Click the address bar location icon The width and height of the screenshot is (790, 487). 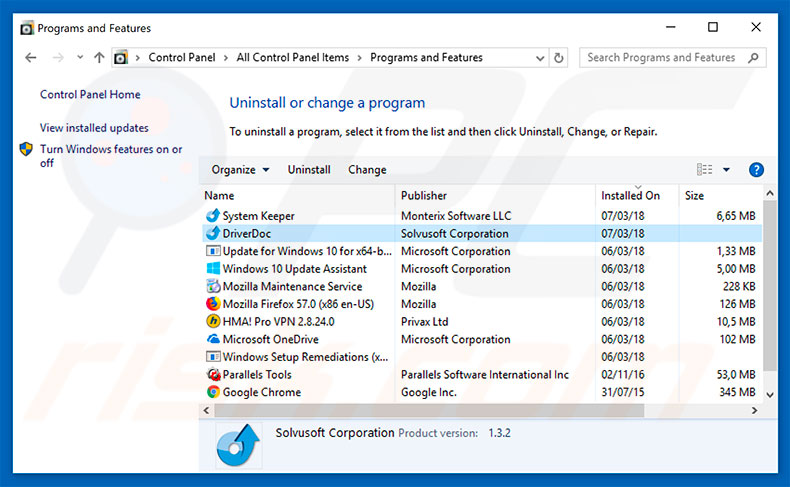tap(120, 57)
